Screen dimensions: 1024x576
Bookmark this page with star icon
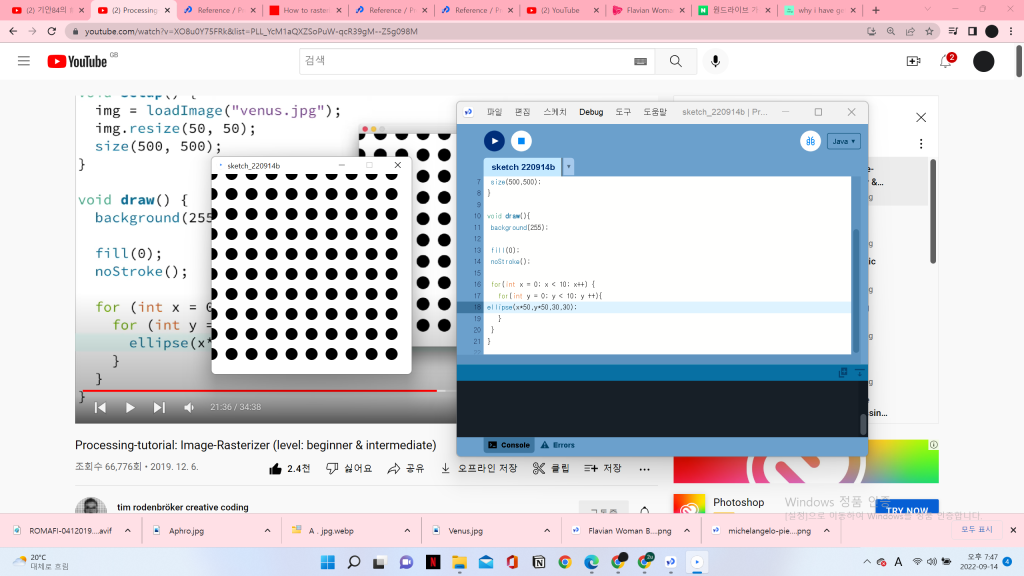point(929,31)
